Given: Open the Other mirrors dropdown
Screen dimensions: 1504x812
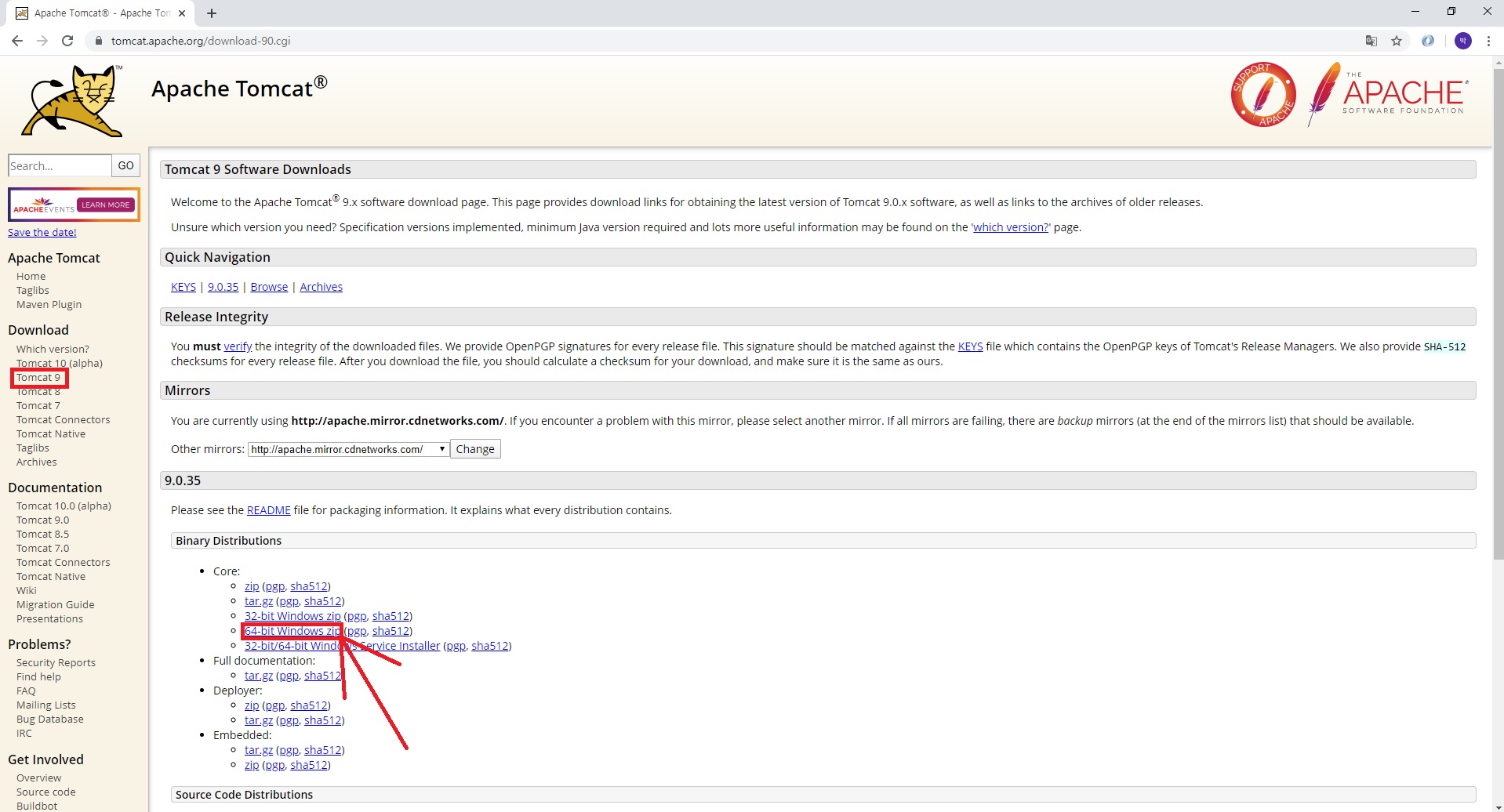Looking at the screenshot, I should click(x=349, y=449).
